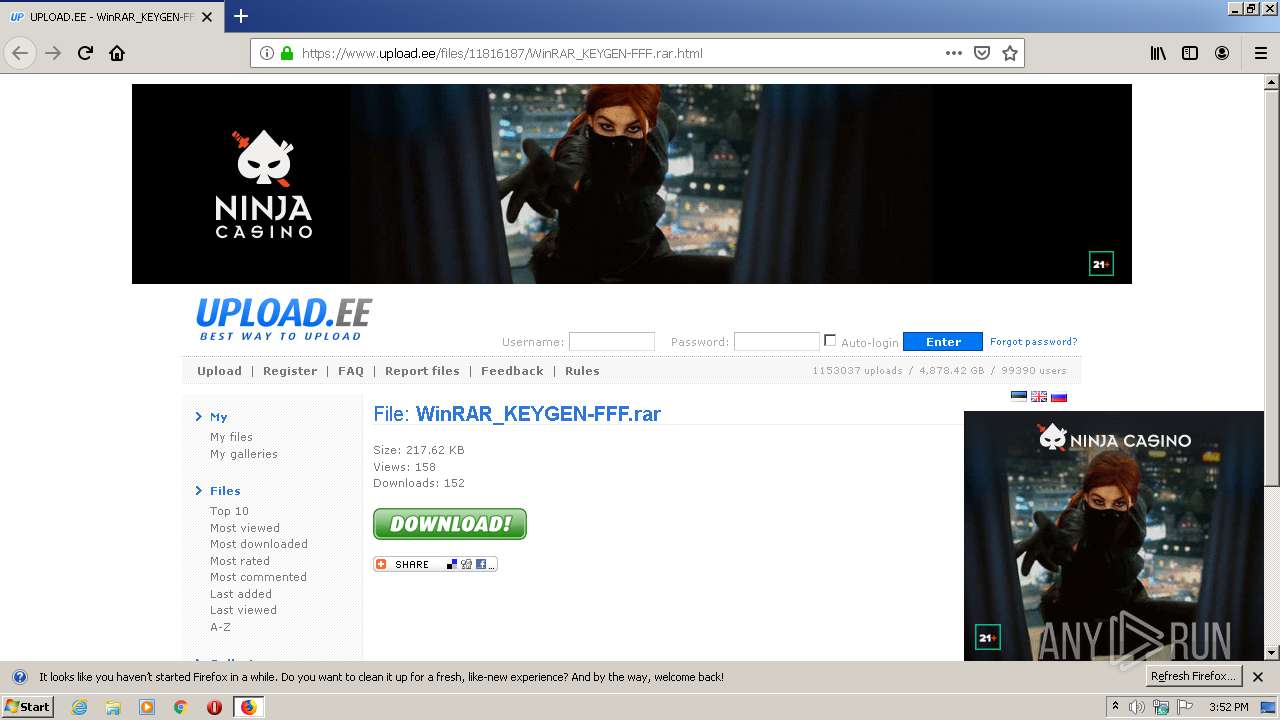Open the Windows Start button
The height and width of the screenshot is (720, 1280).
pyautogui.click(x=27, y=707)
